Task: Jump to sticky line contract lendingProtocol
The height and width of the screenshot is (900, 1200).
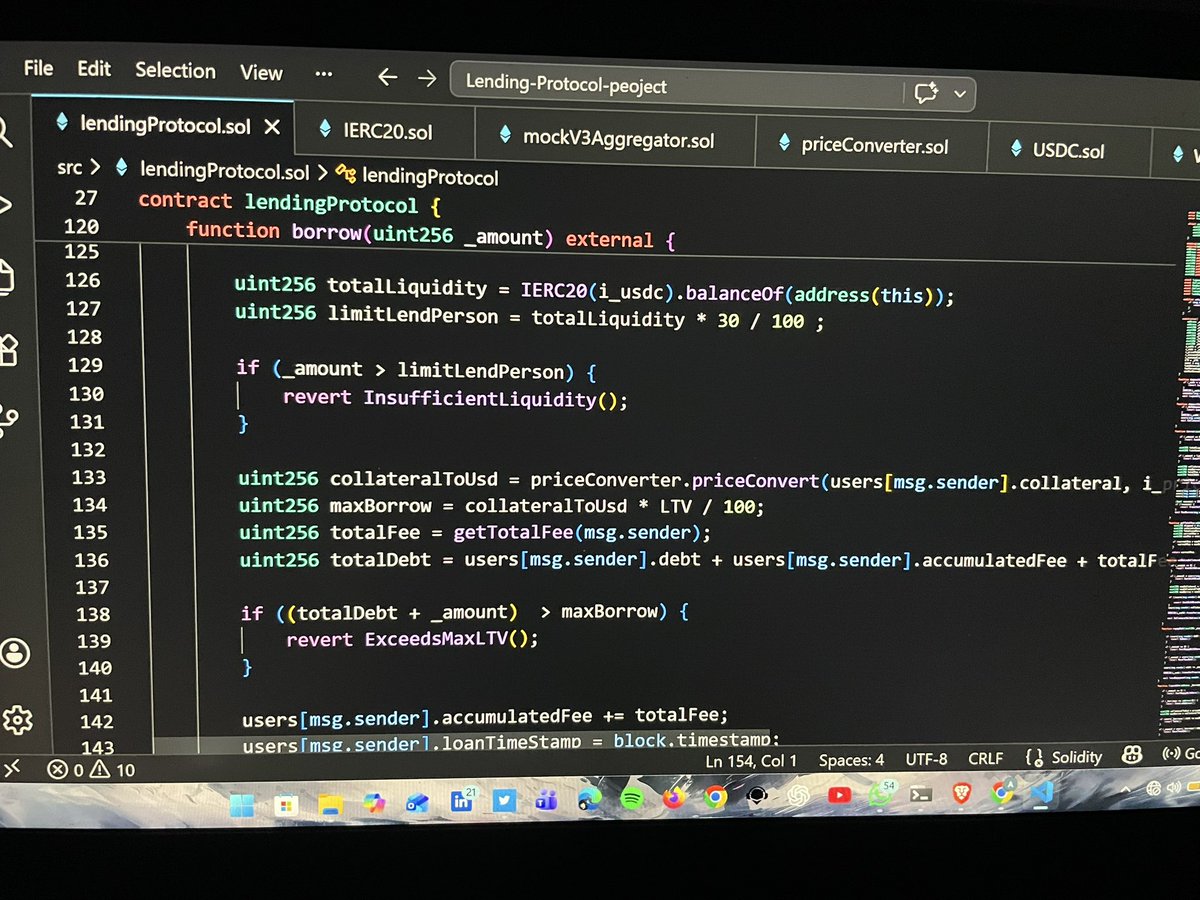Action: click(x=290, y=203)
